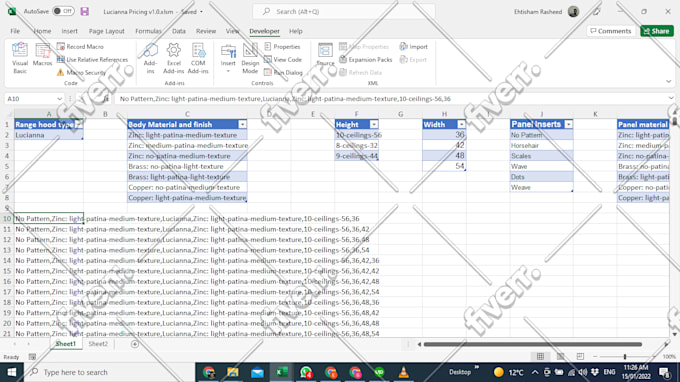Click the green Share button
The height and width of the screenshot is (382, 680).
(x=657, y=31)
